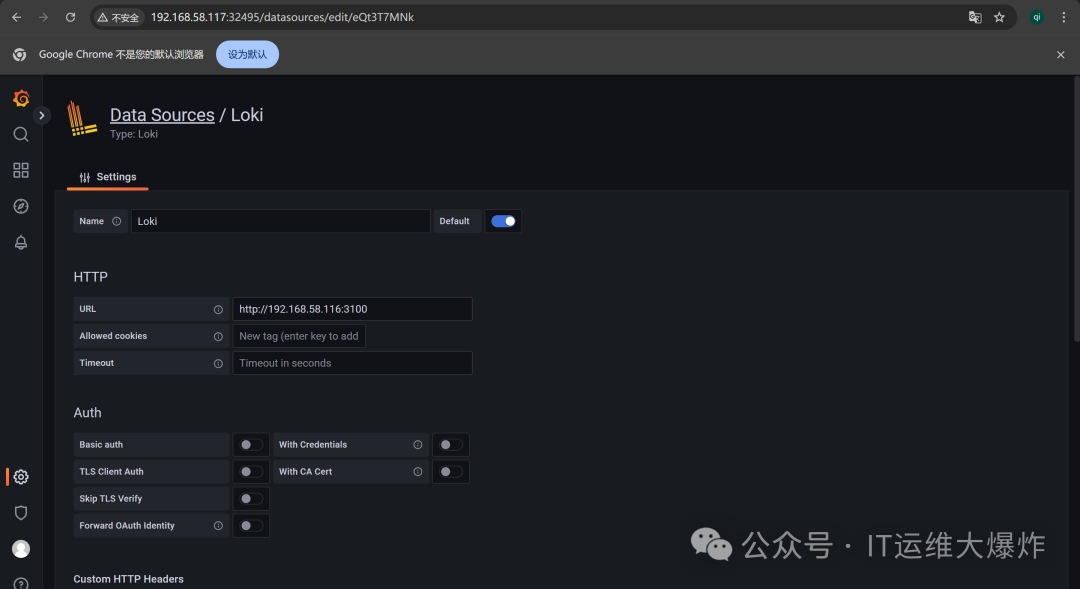Toggle the Default data source switch

coord(503,221)
